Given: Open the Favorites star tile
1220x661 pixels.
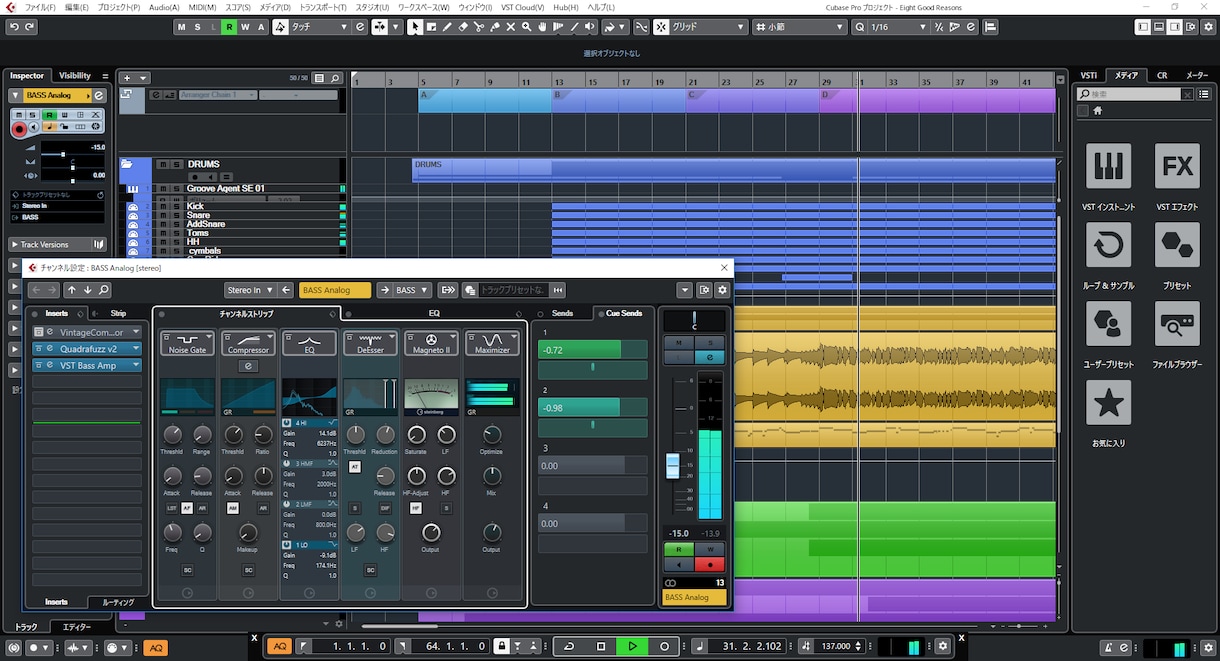Looking at the screenshot, I should pyautogui.click(x=1108, y=403).
